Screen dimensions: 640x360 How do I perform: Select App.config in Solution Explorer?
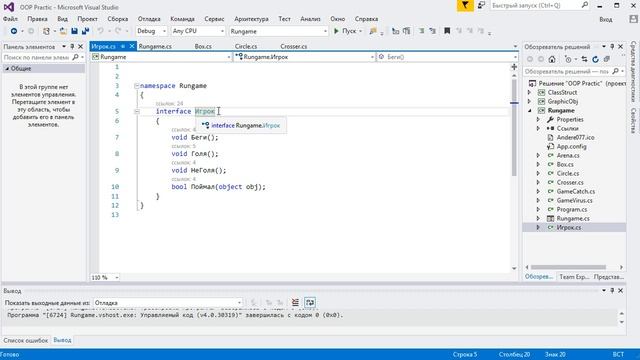pos(571,147)
